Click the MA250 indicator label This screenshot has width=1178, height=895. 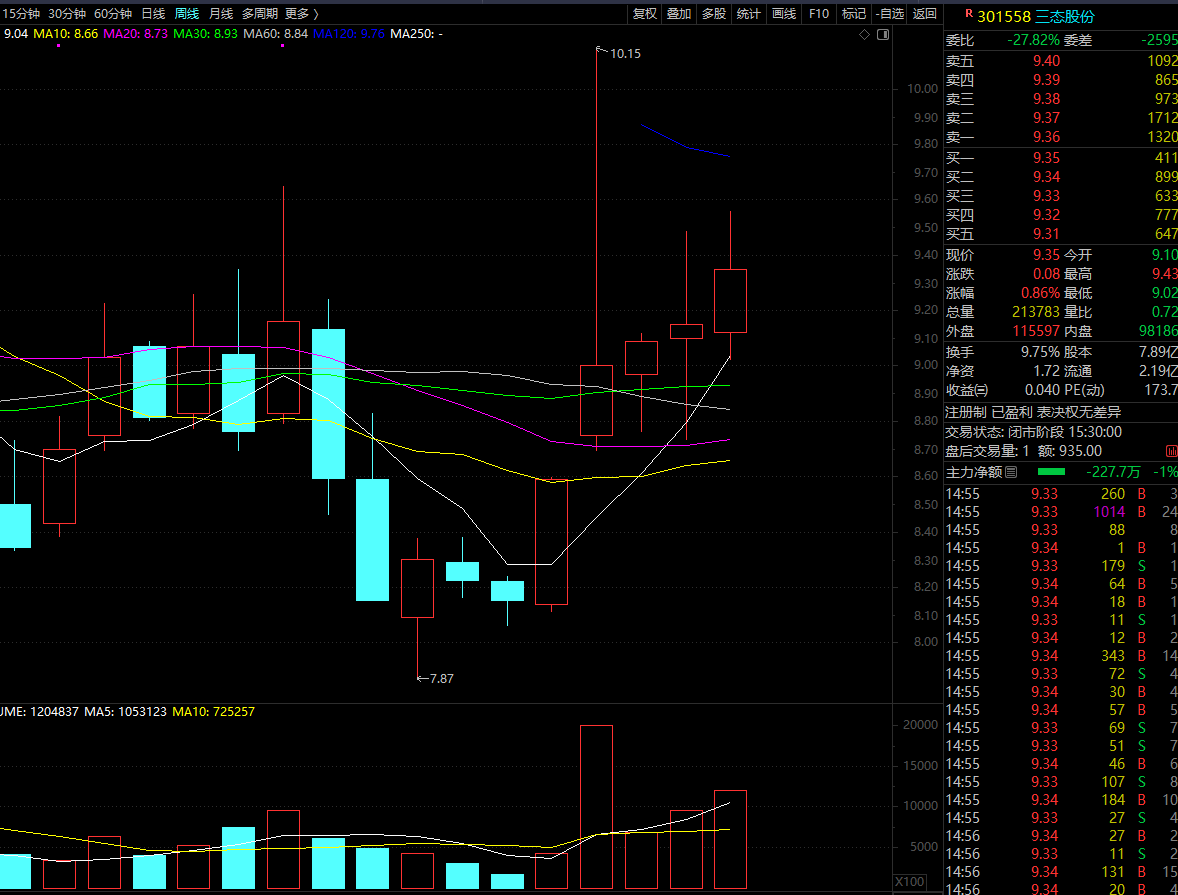point(416,34)
